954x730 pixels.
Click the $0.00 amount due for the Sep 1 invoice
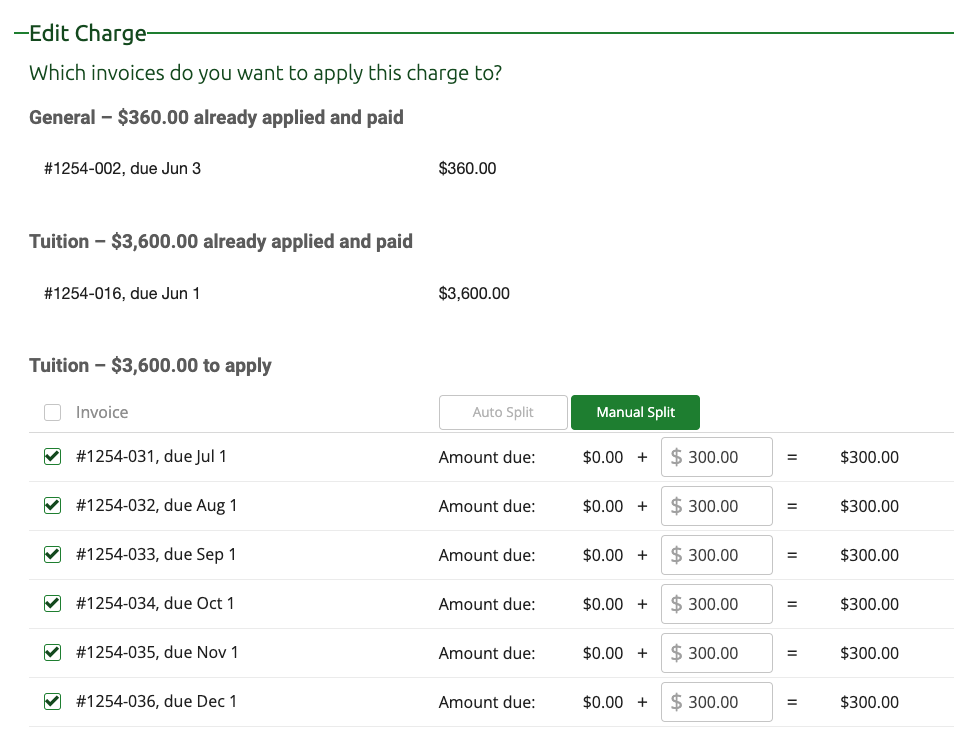603,555
